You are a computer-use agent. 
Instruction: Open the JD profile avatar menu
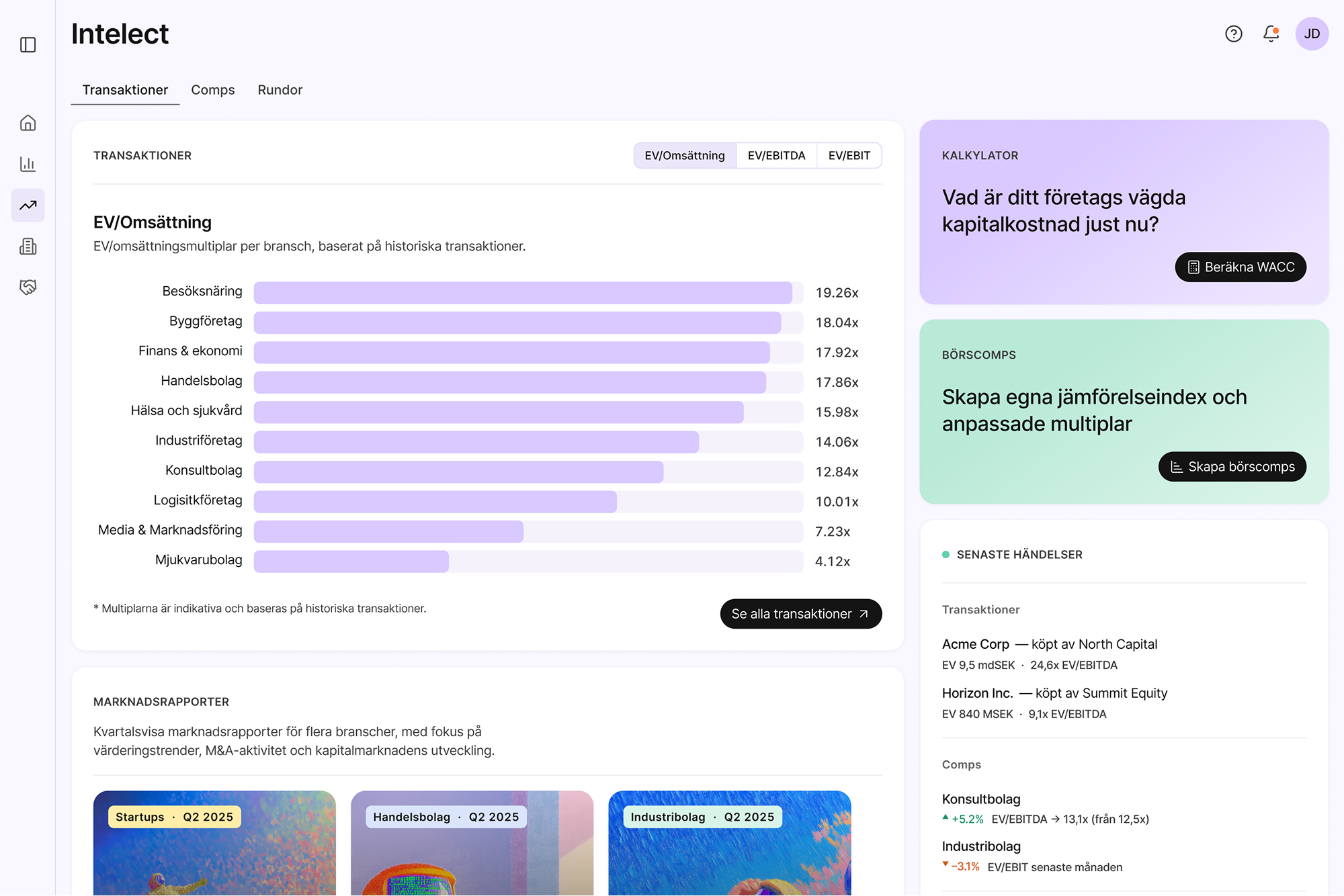[x=1312, y=34]
